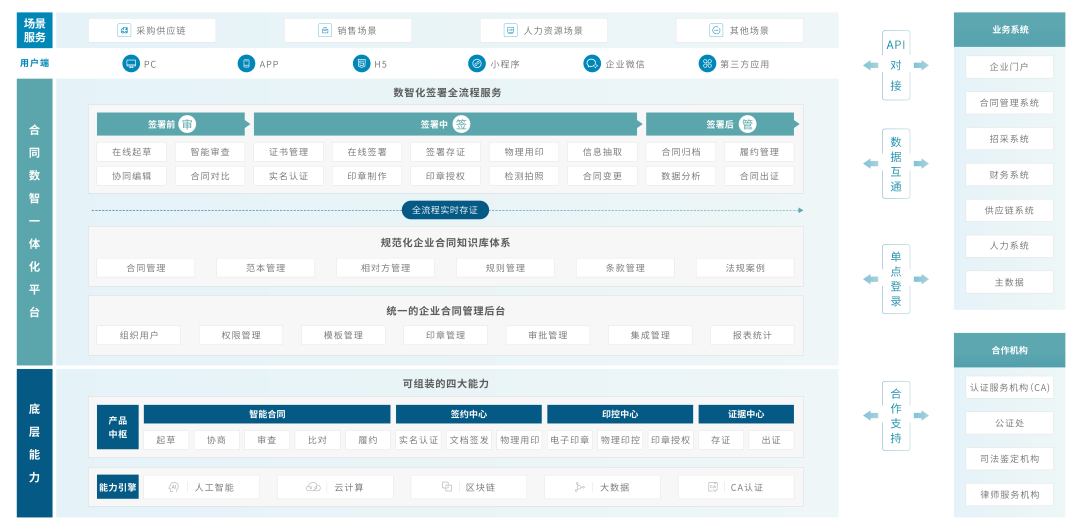Click the 企业微信 chat icon
Image resolution: width=1080 pixels, height=529 pixels.
(x=592, y=64)
